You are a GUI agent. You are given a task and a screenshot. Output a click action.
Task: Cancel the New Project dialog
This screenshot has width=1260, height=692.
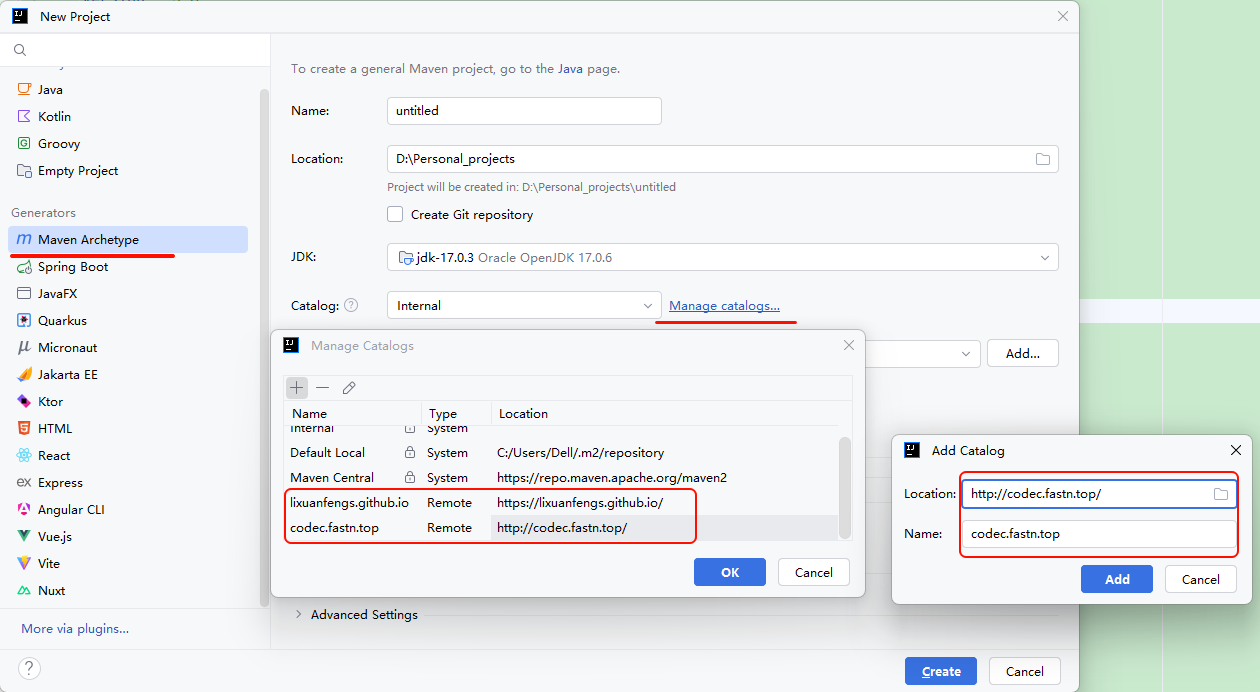tap(1024, 671)
